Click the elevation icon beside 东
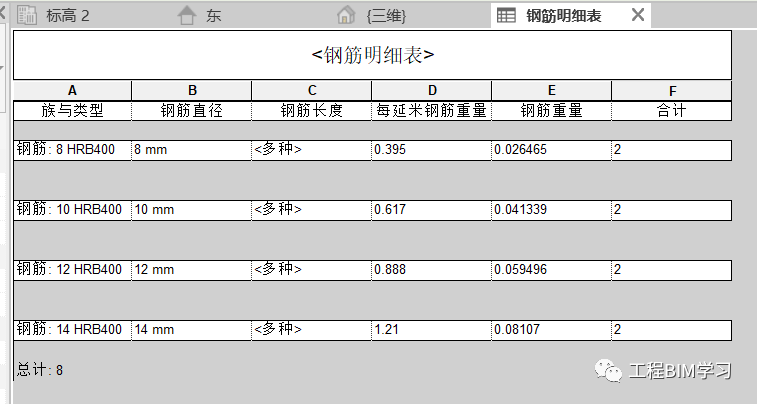Image resolution: width=757 pixels, height=404 pixels. 187,15
